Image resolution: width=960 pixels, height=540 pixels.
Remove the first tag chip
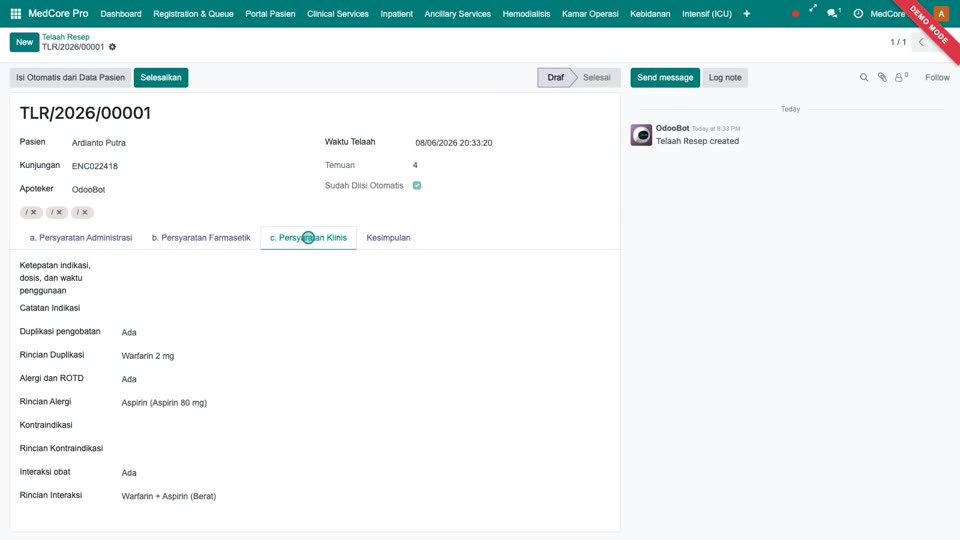34,212
